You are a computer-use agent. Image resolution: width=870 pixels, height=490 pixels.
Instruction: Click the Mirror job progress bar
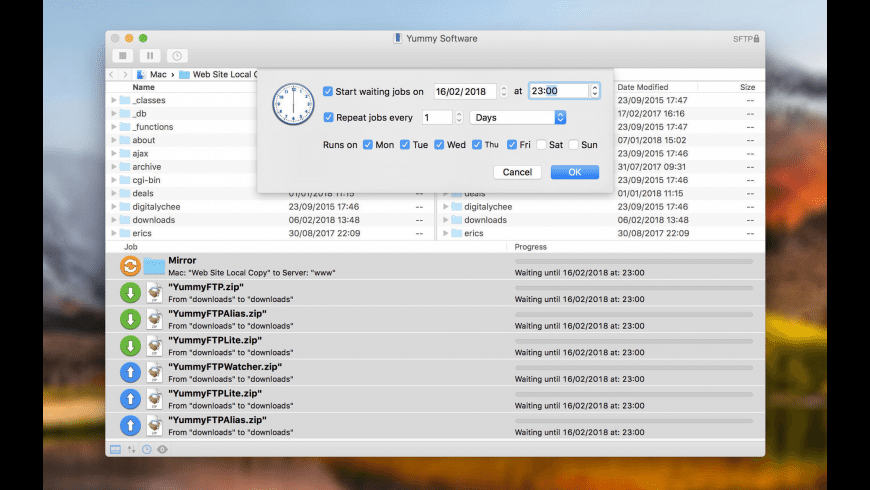(x=634, y=261)
